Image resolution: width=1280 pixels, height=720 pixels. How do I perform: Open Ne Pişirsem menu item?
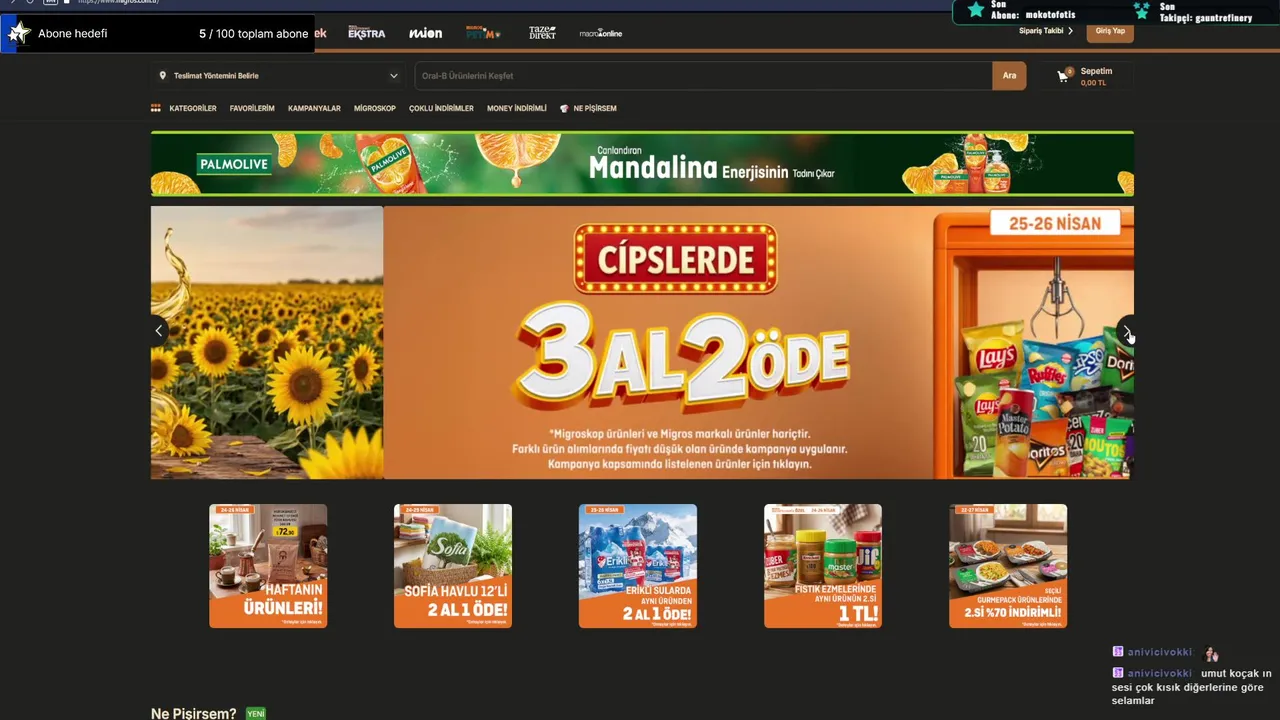point(595,108)
